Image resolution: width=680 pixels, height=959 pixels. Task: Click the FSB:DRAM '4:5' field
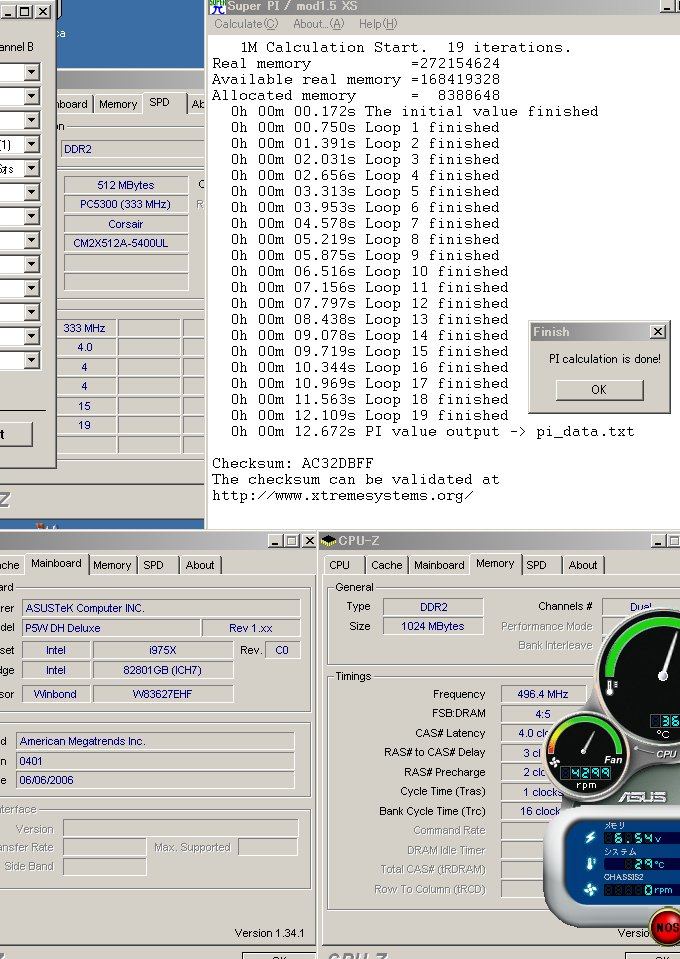click(541, 714)
